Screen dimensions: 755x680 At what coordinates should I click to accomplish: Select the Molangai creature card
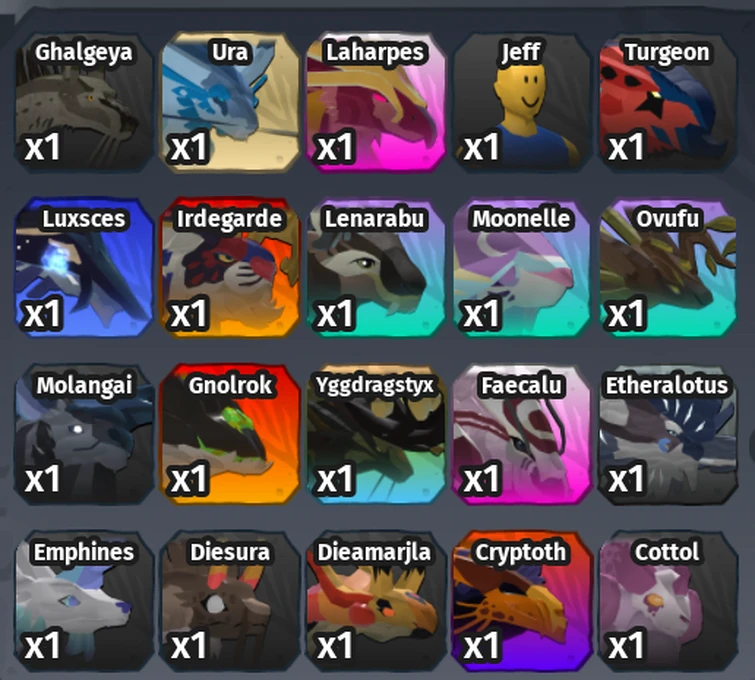pyautogui.click(x=84, y=434)
